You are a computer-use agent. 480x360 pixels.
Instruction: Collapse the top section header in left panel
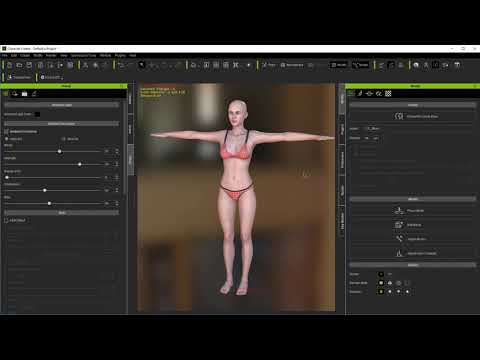coord(62,105)
